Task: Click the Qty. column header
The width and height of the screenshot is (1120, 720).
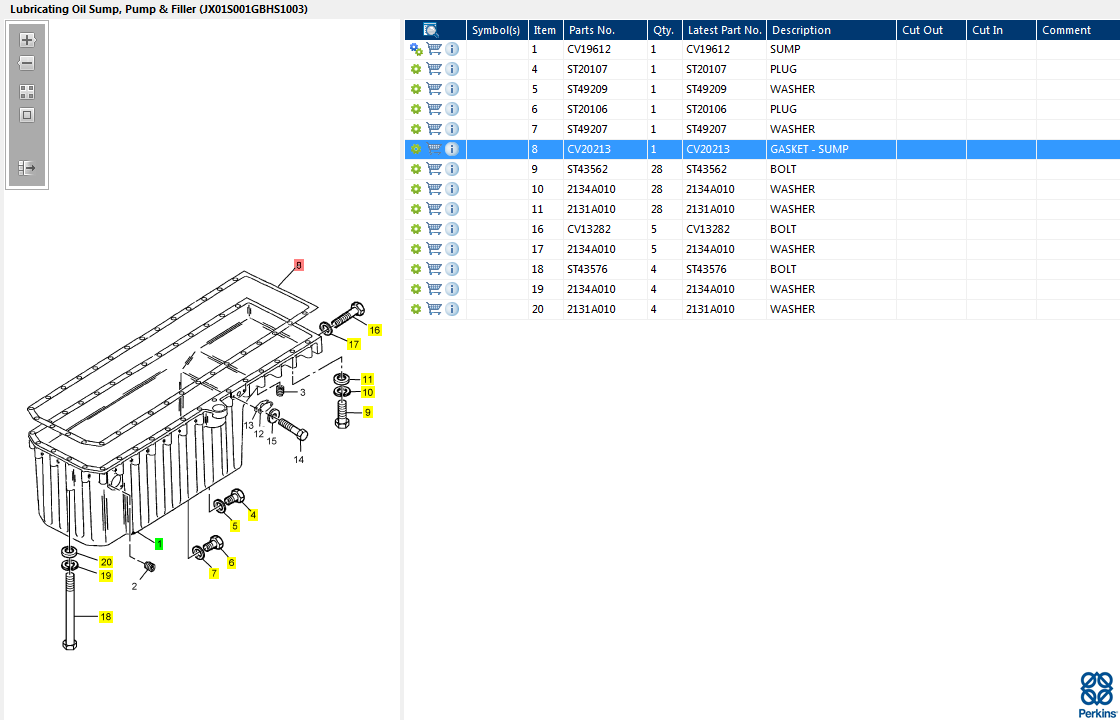Action: pyautogui.click(x=663, y=30)
